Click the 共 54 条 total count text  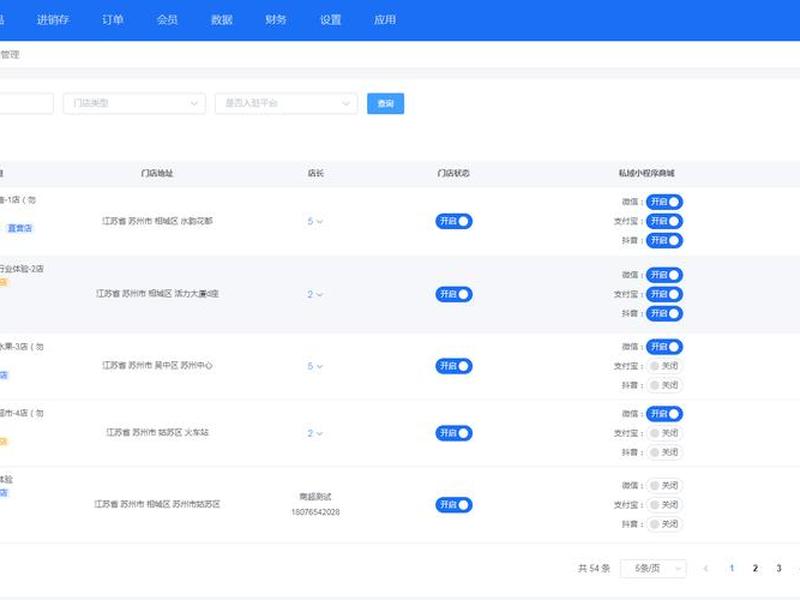click(x=594, y=568)
